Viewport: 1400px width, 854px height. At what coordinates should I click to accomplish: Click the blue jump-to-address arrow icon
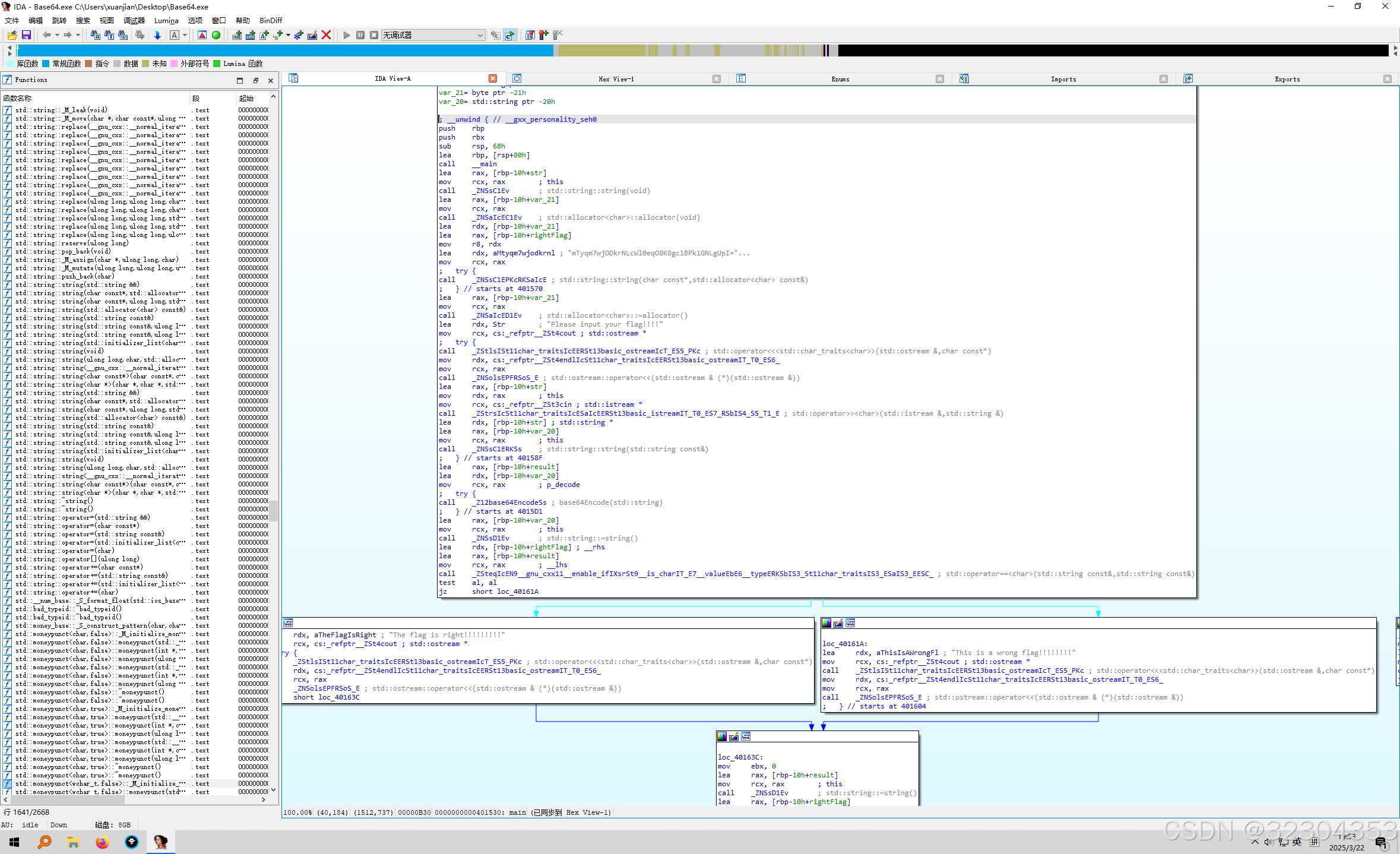tap(157, 34)
